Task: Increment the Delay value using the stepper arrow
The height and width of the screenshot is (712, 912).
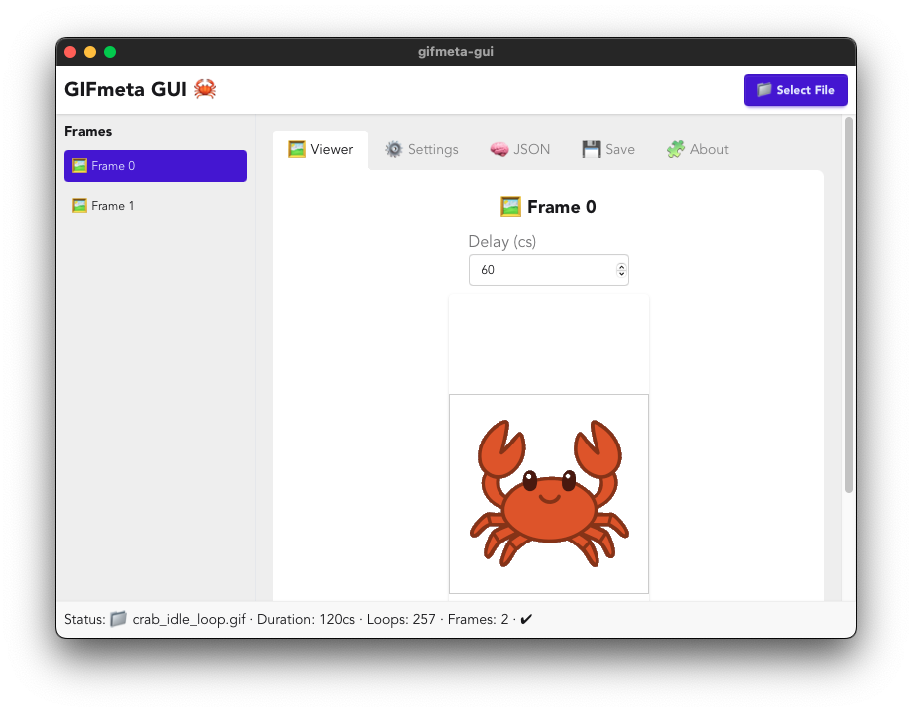Action: point(621,265)
